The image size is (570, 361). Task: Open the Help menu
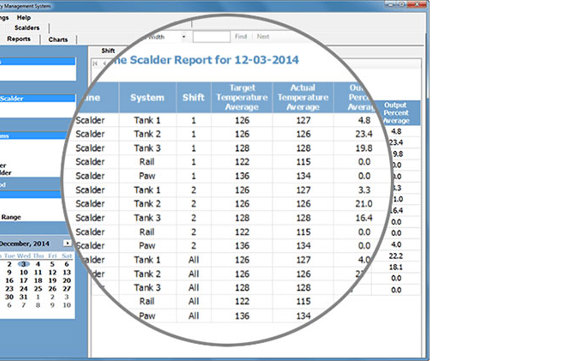tap(24, 17)
